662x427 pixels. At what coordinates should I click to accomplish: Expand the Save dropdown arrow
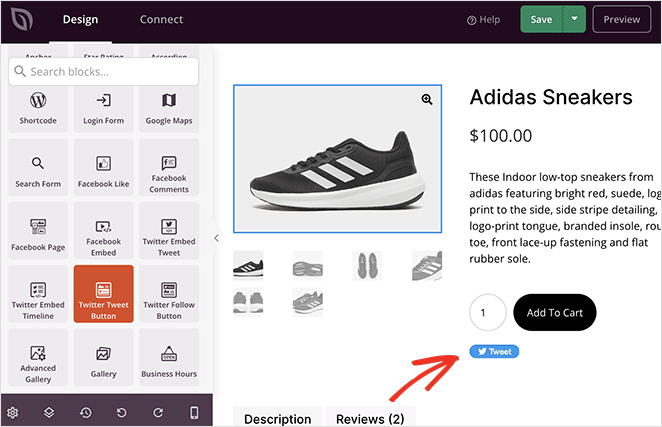(574, 19)
